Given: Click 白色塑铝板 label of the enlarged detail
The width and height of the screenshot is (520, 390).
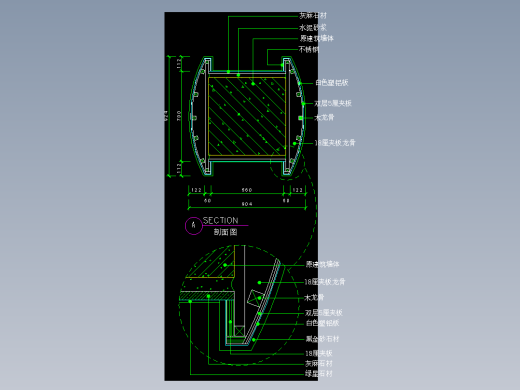Looking at the screenshot, I should [x=322, y=323].
